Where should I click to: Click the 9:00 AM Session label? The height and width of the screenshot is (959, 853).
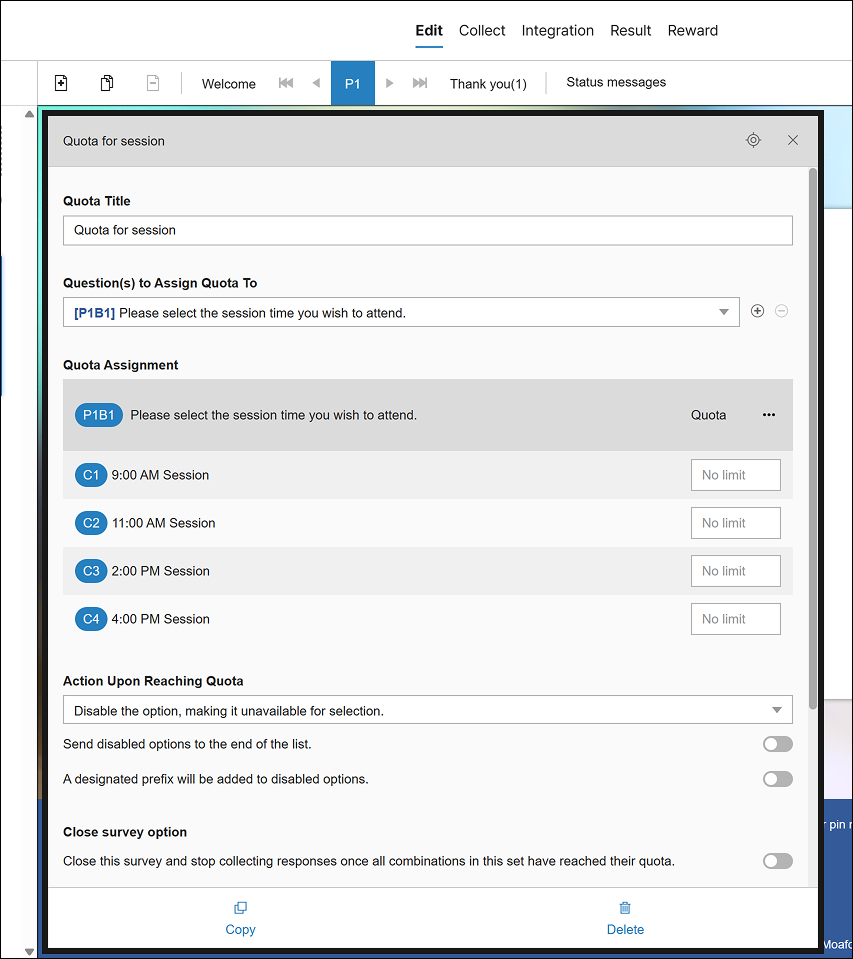click(160, 475)
